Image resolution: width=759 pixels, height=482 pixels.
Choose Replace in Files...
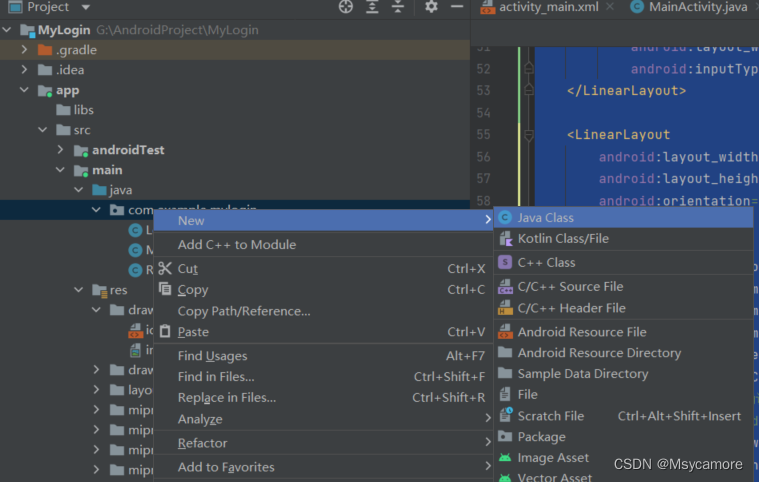click(323, 397)
